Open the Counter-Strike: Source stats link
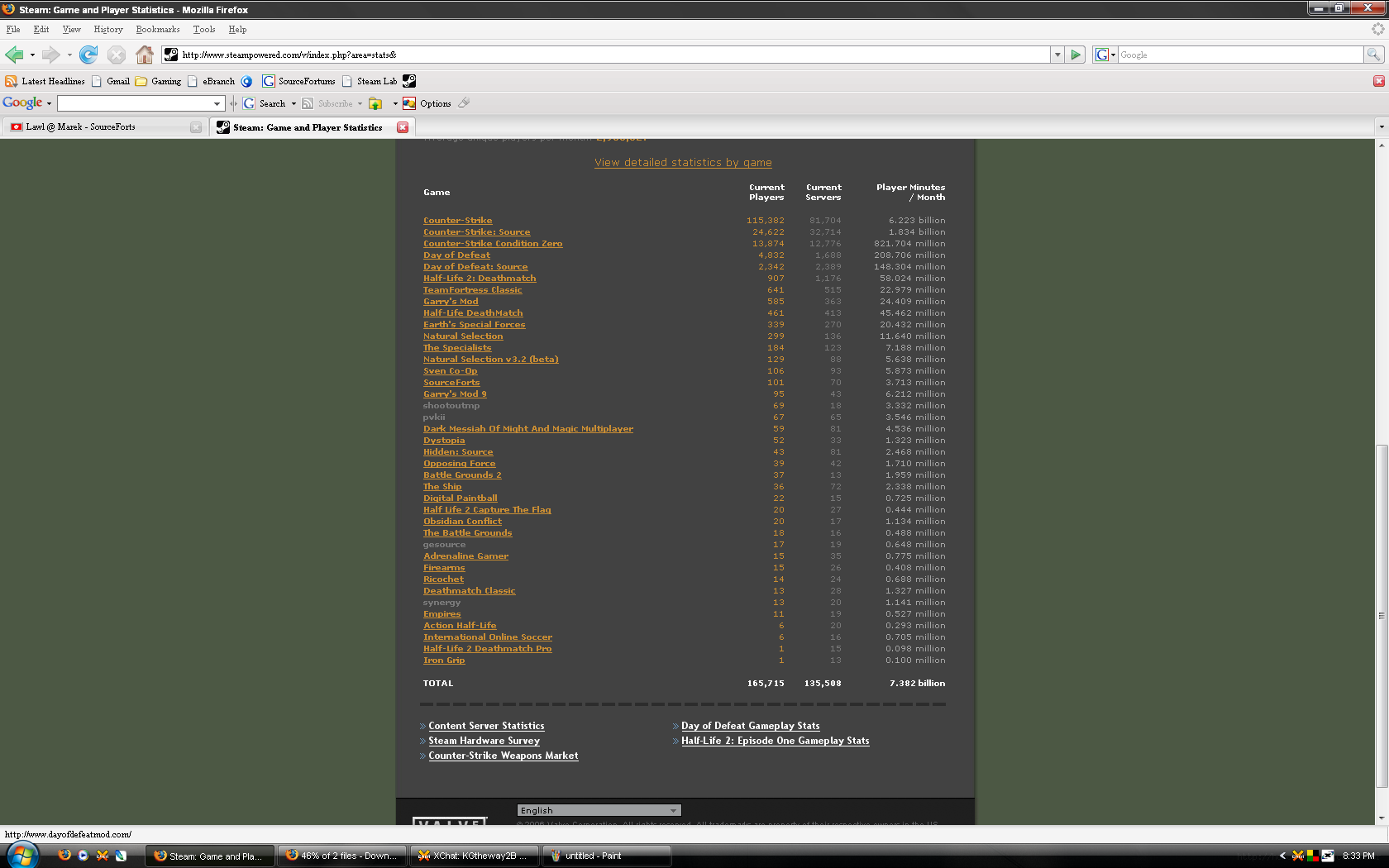 click(x=476, y=232)
